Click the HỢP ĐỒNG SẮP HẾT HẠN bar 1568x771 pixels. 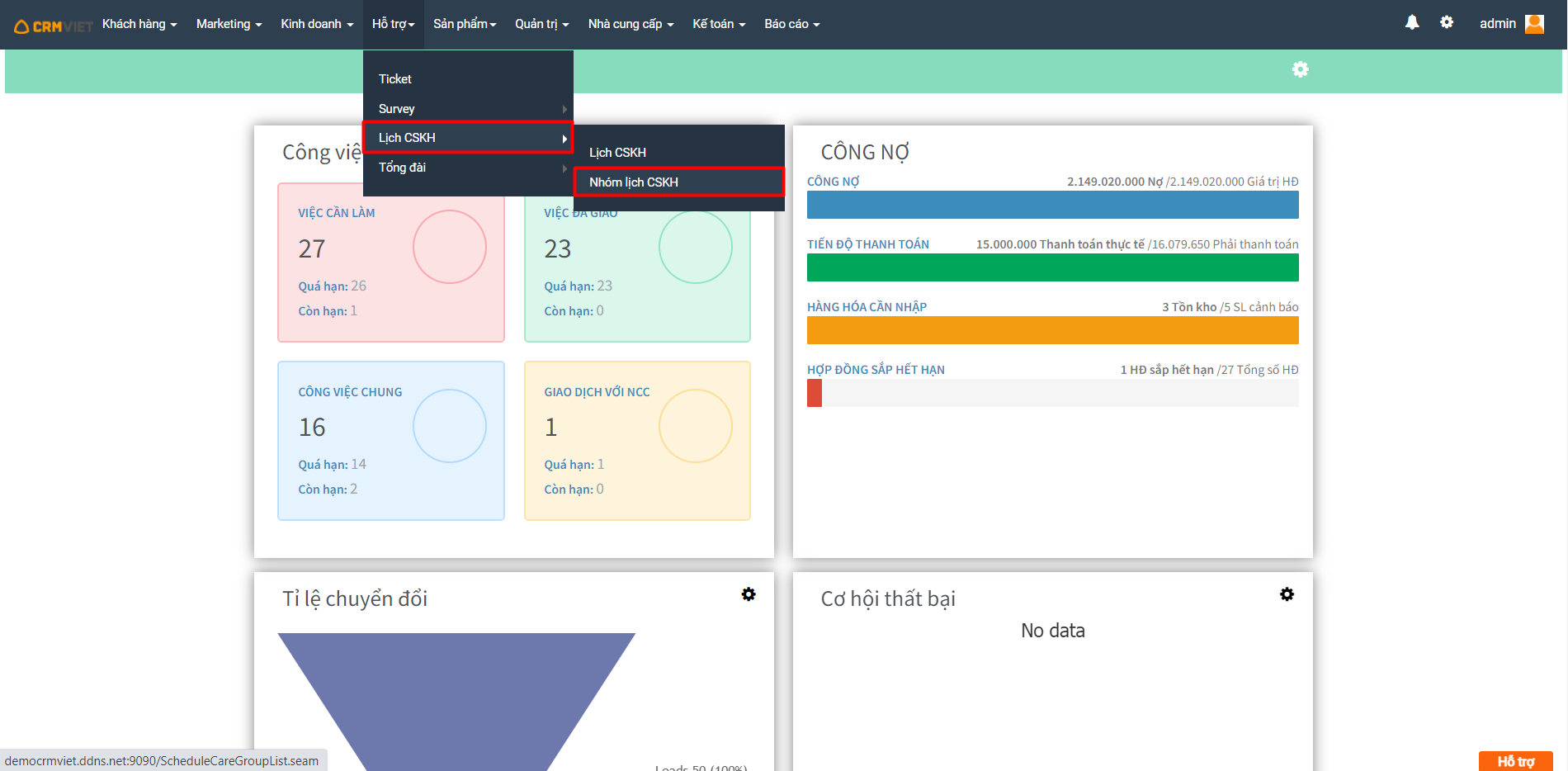click(x=1052, y=393)
